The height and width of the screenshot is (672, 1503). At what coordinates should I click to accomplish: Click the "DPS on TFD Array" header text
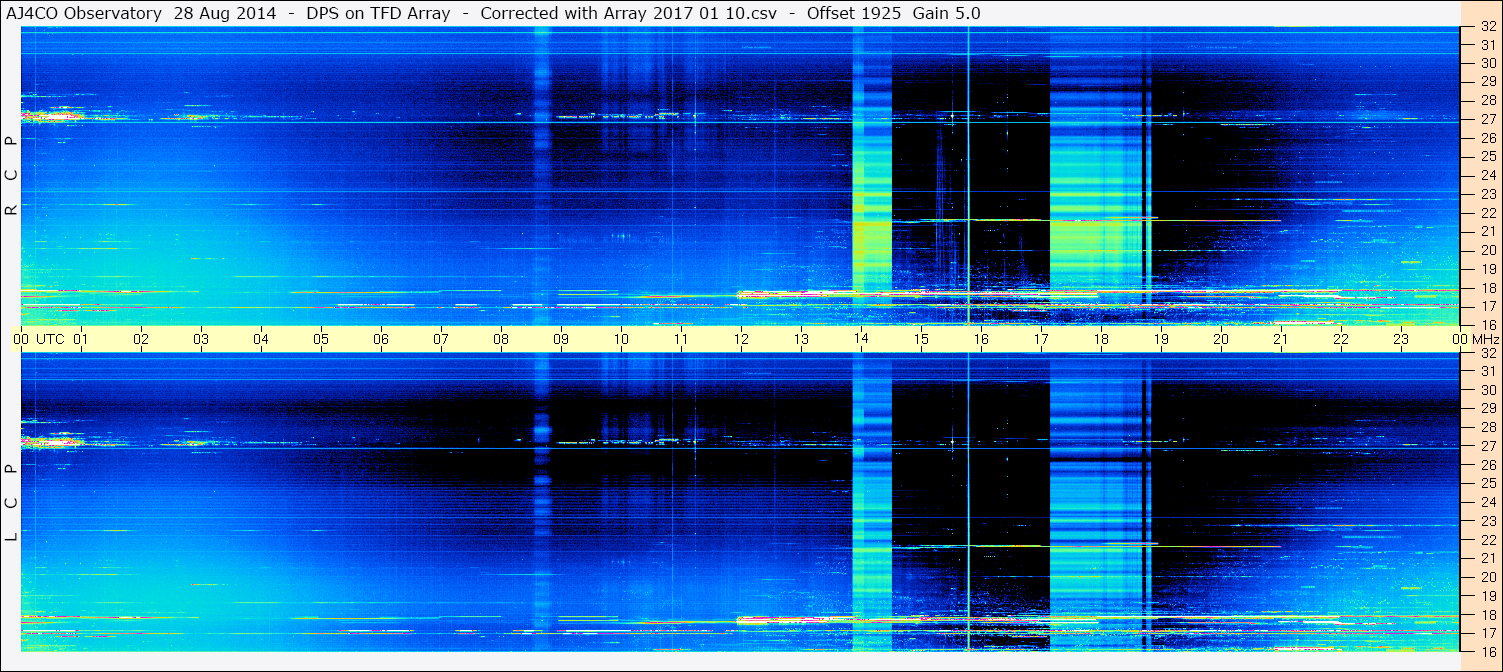(x=379, y=13)
